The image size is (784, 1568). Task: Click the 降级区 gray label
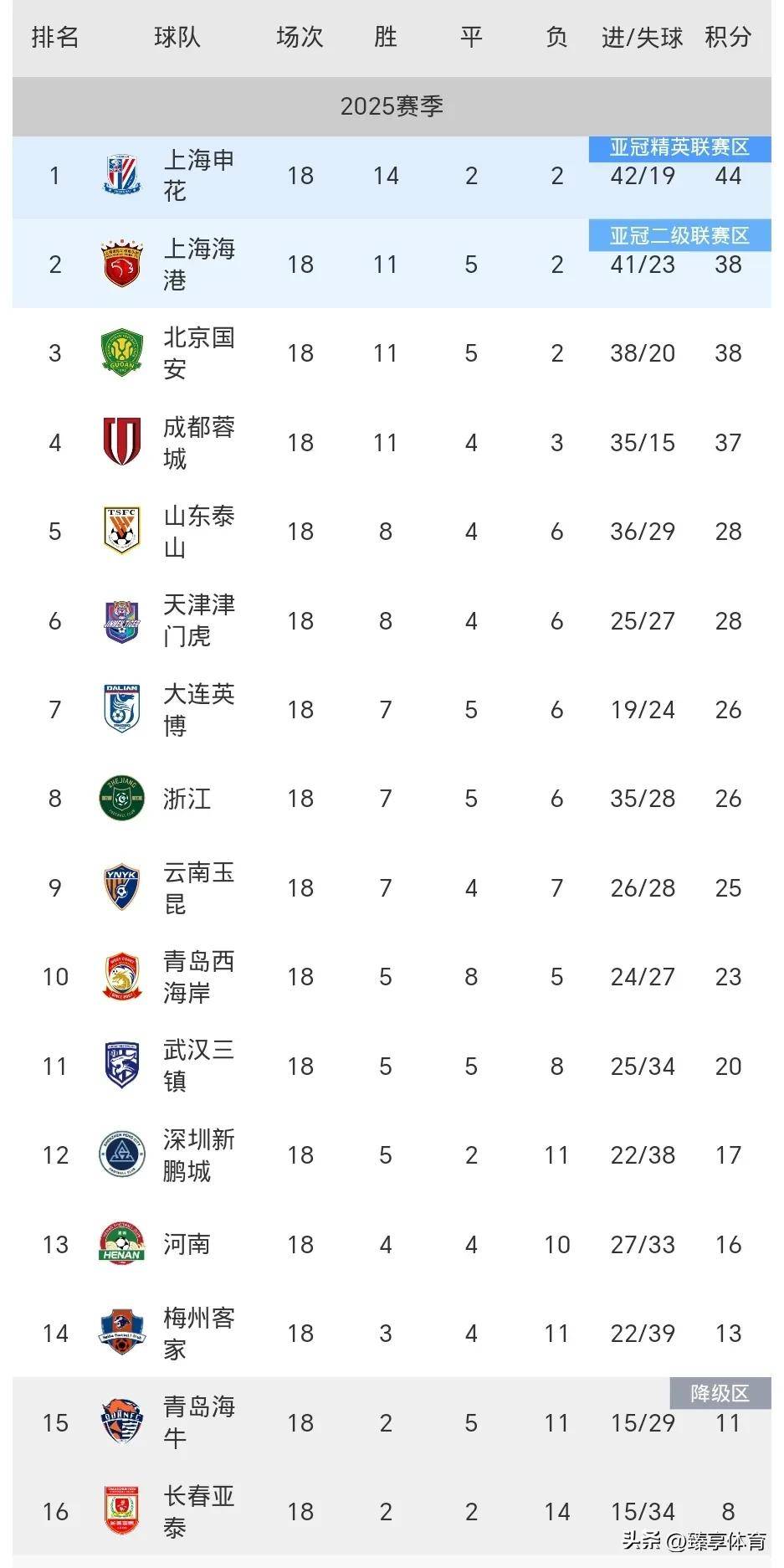click(x=720, y=1393)
